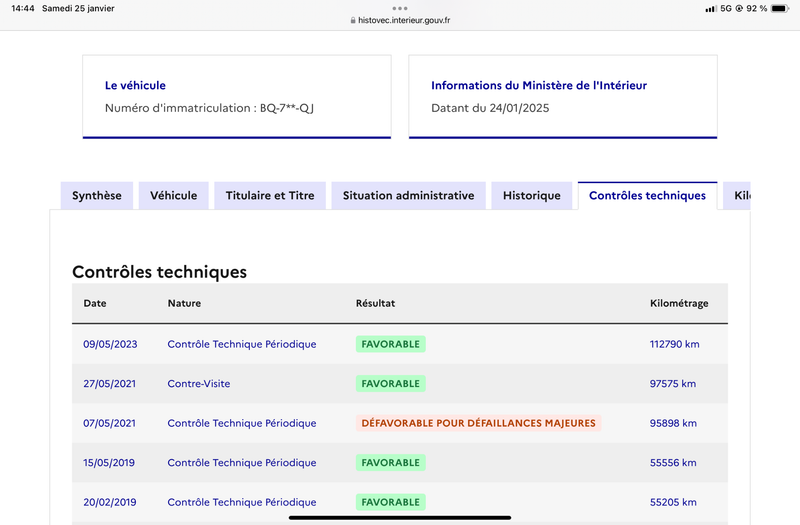Click Informations du Ministère de l'Intérieur heading
This screenshot has width=800, height=525.
539,85
